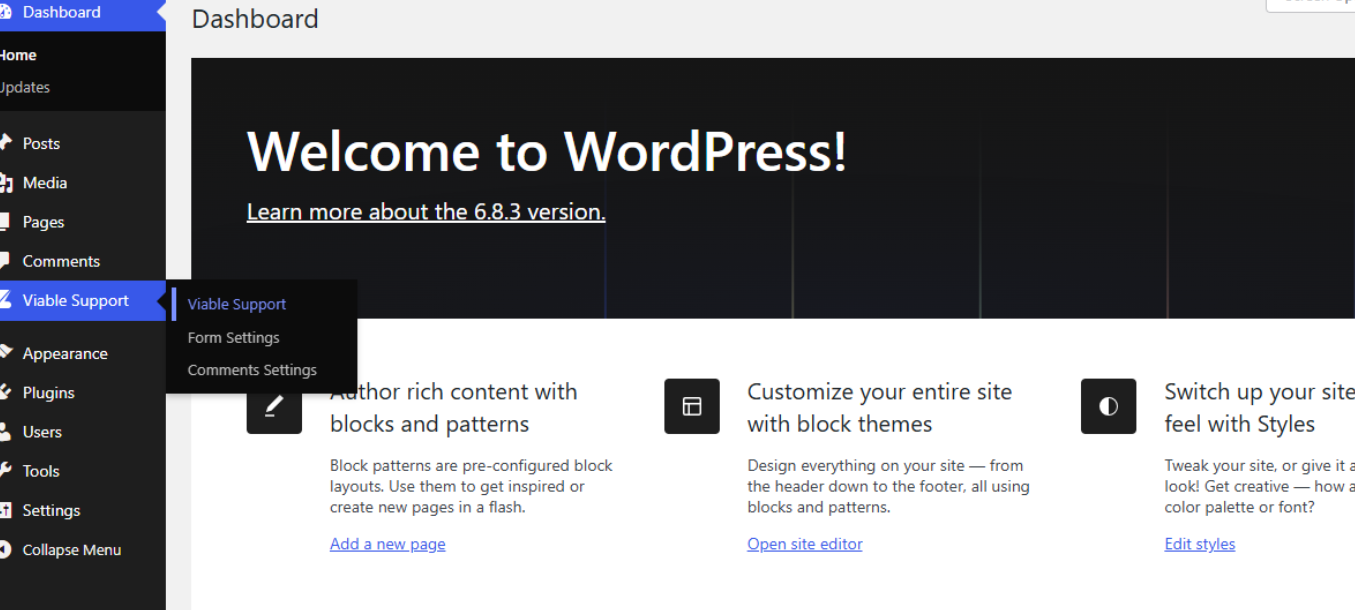The height and width of the screenshot is (610, 1355).
Task: Click the 'Open site editor' link
Action: tap(804, 544)
